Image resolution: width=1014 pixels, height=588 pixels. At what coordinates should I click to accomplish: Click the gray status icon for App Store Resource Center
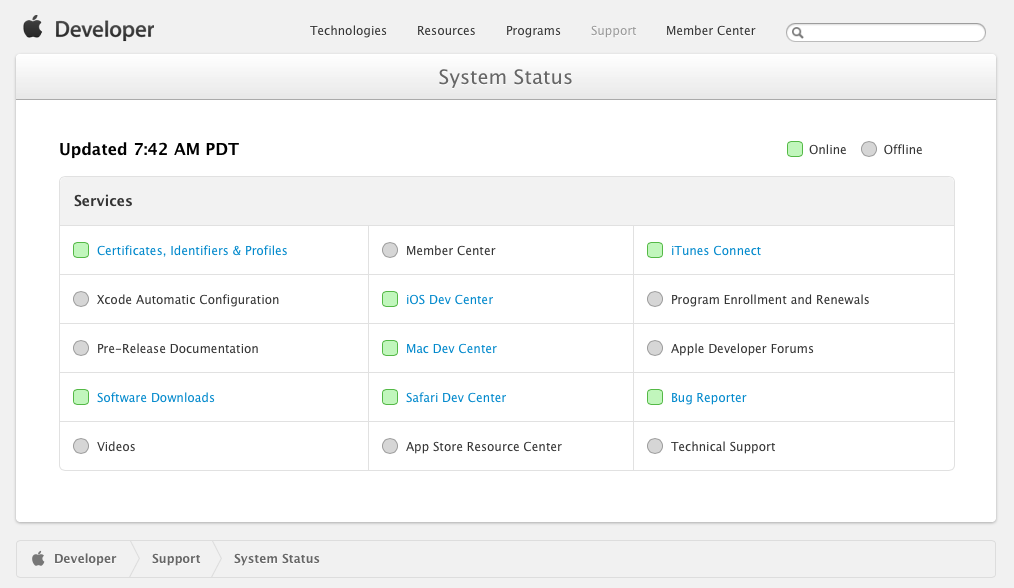pyautogui.click(x=390, y=446)
